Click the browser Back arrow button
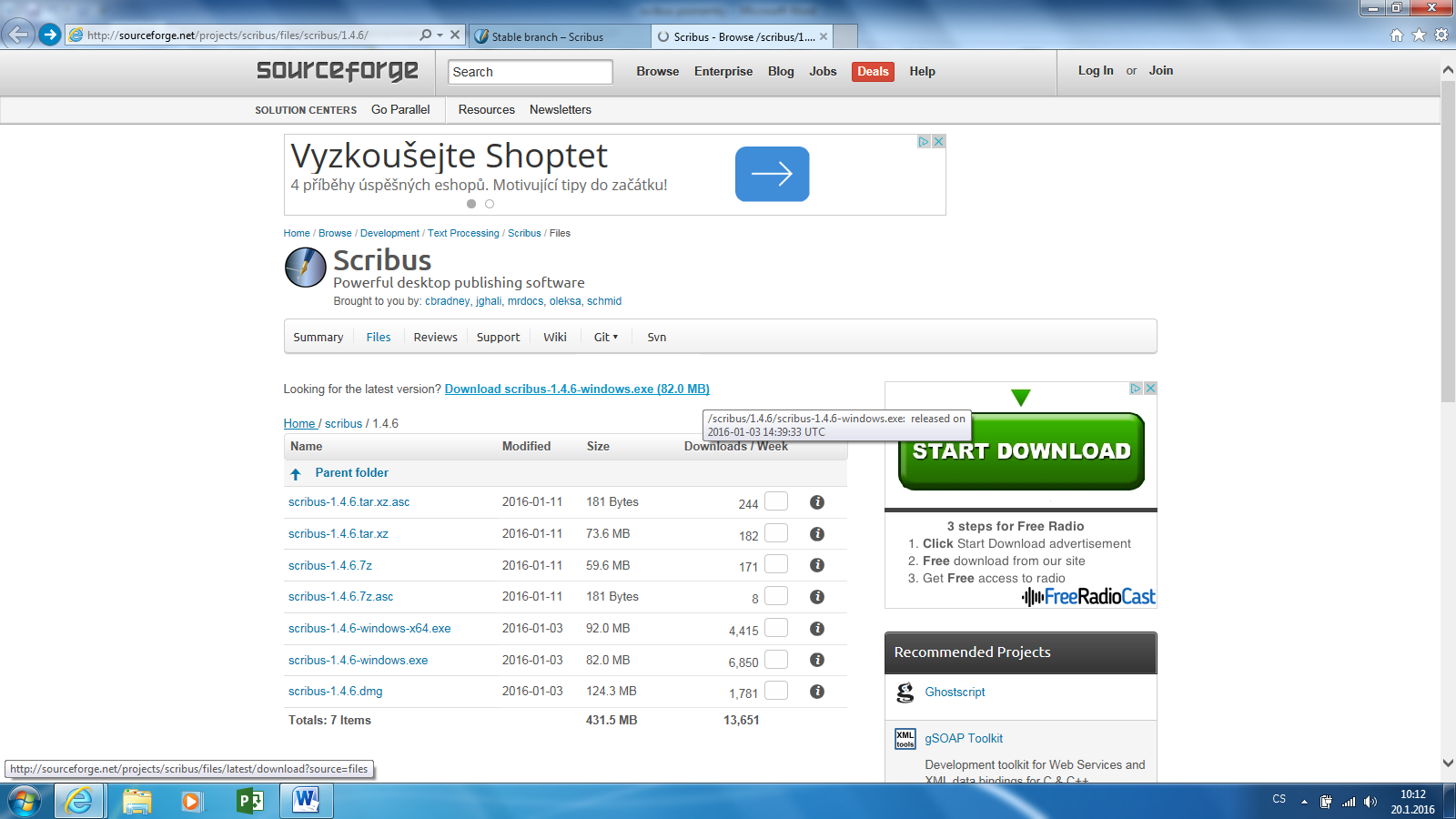The width and height of the screenshot is (1456, 819). pos(18,35)
